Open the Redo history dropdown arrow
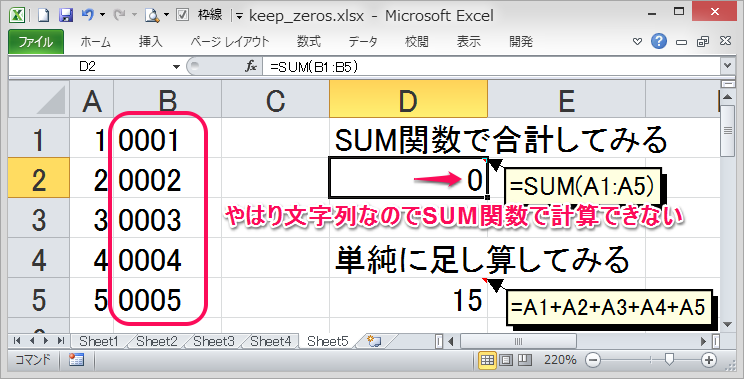Screen dimensions: 744x379 click(x=133, y=15)
